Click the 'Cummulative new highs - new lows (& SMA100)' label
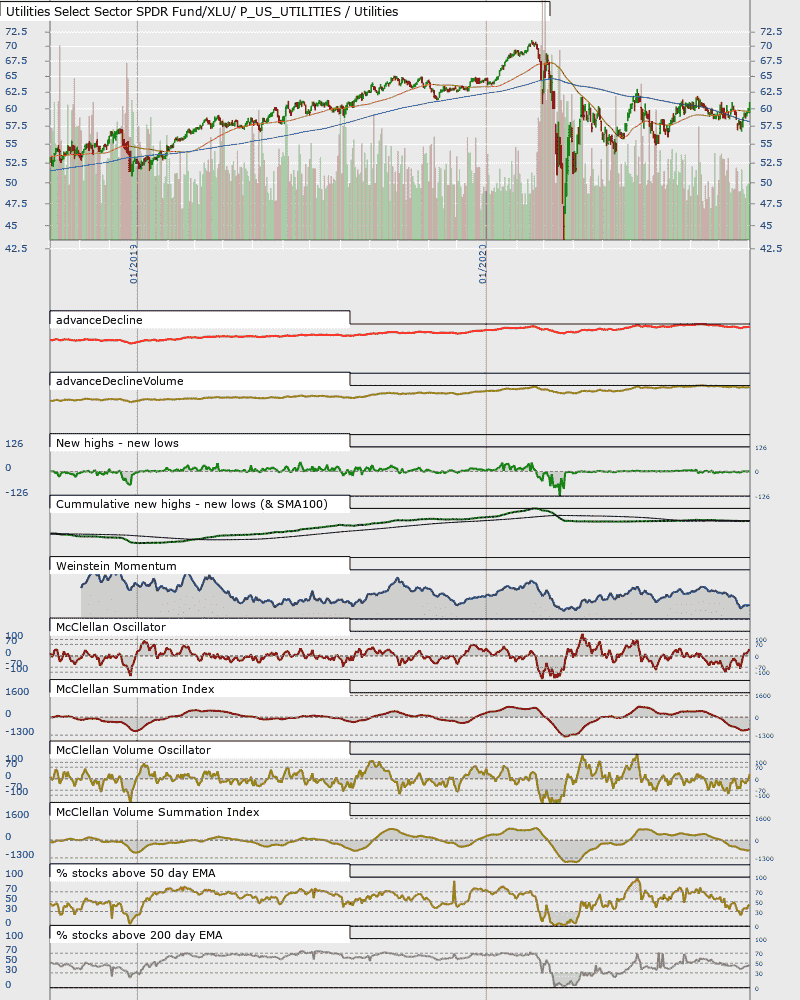This screenshot has width=800, height=1000. tap(191, 504)
